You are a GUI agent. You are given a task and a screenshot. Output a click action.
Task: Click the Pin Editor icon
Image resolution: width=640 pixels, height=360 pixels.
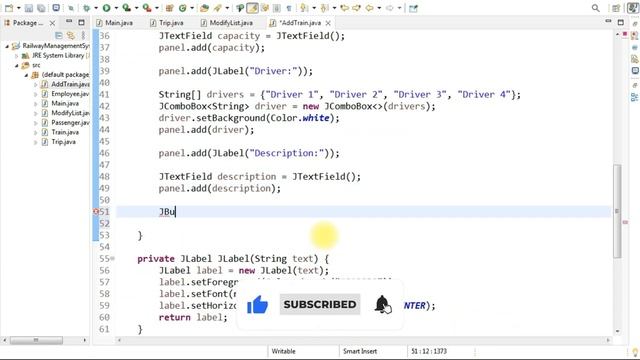tap(413, 8)
